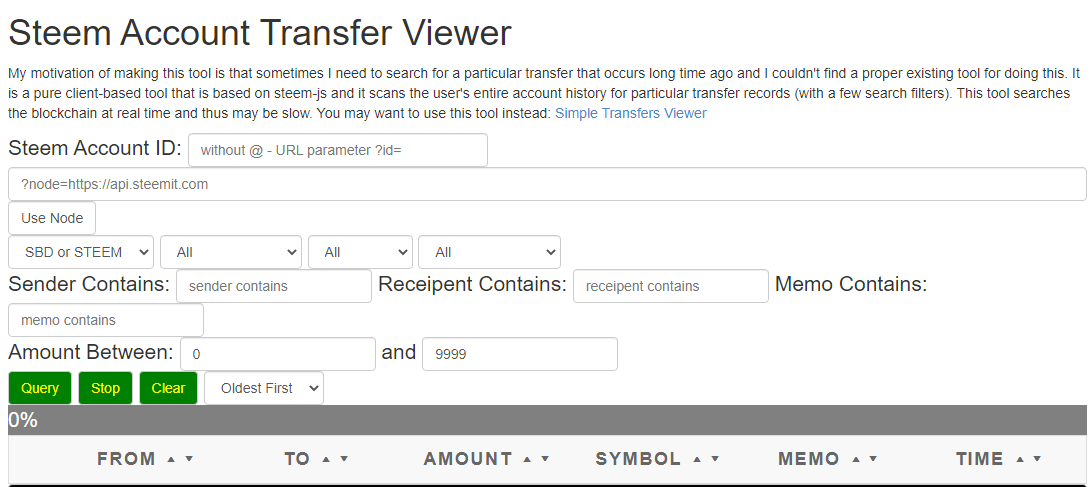Sort descending using the TO down arrow
This screenshot has height=487, width=1089.
pyautogui.click(x=343, y=459)
